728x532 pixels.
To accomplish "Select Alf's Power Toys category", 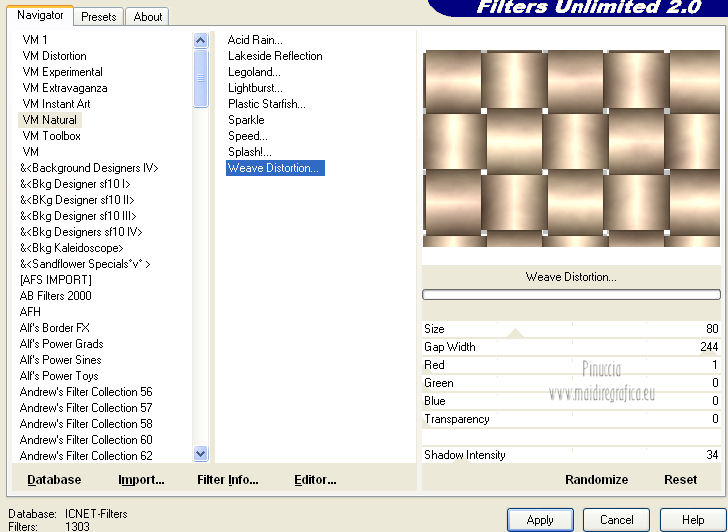I will pos(59,376).
